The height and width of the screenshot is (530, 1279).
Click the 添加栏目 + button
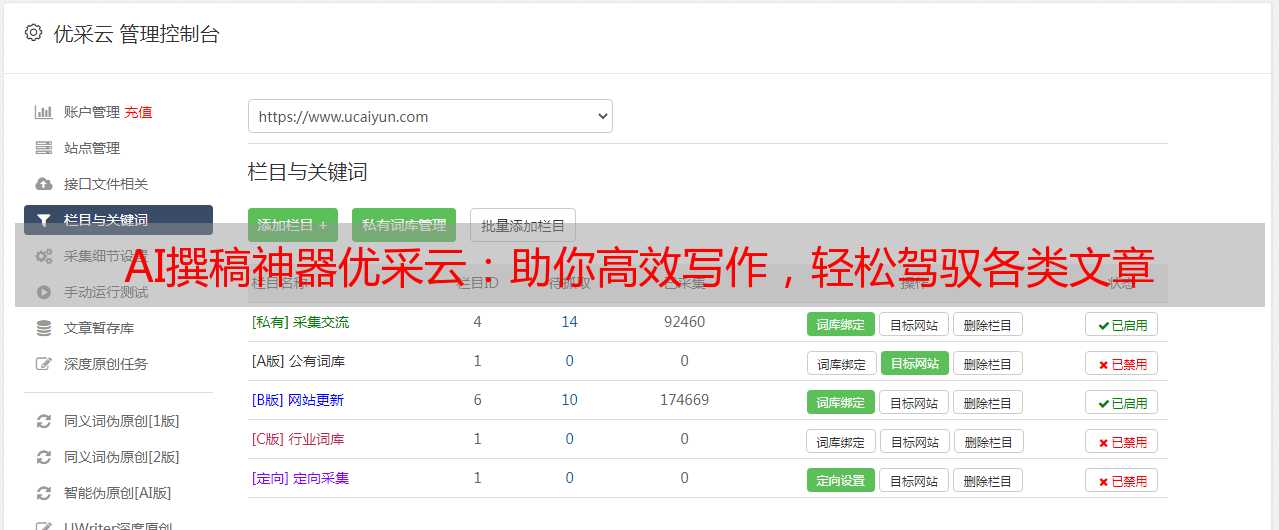pos(293,225)
